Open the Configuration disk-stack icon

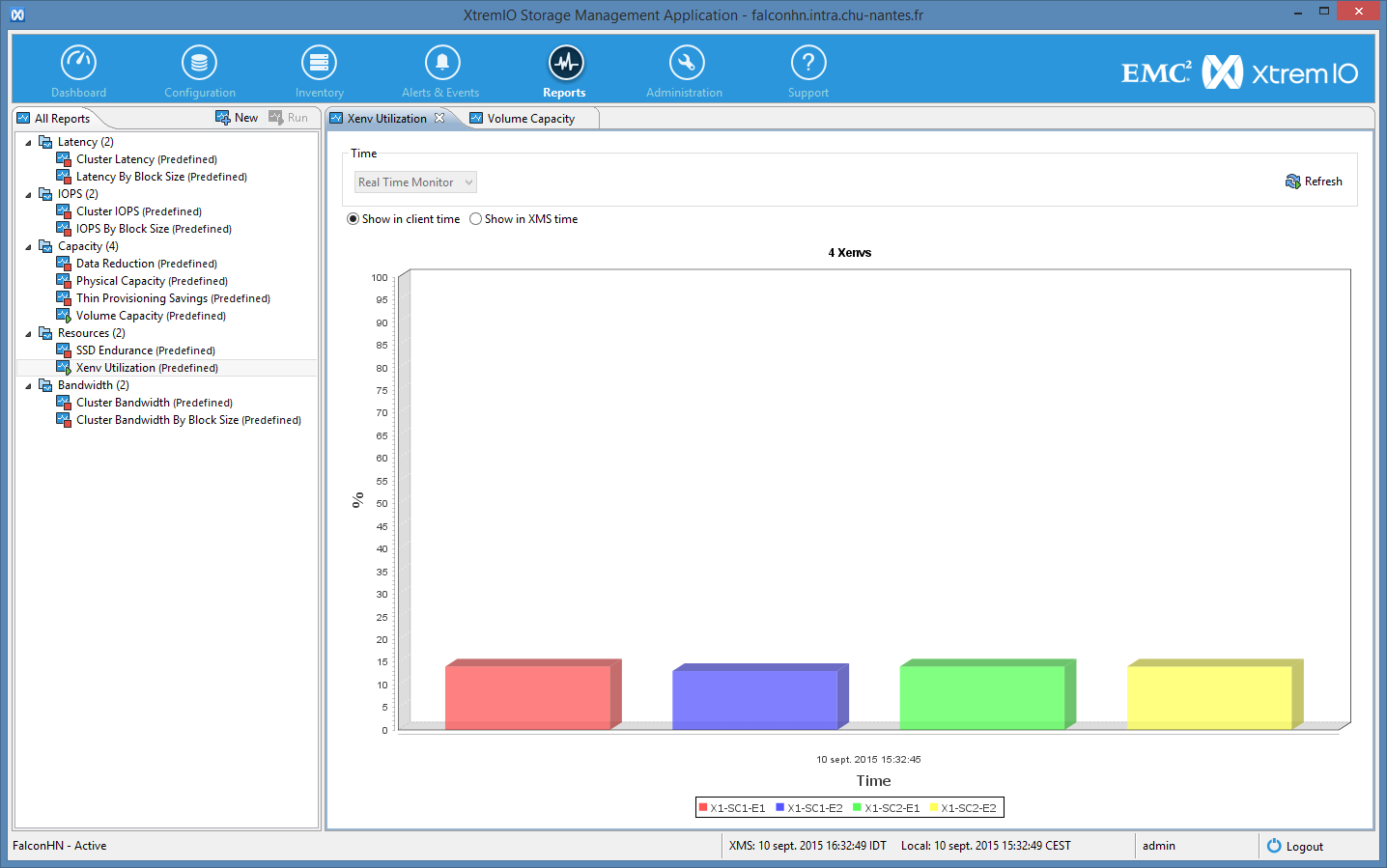[x=199, y=63]
